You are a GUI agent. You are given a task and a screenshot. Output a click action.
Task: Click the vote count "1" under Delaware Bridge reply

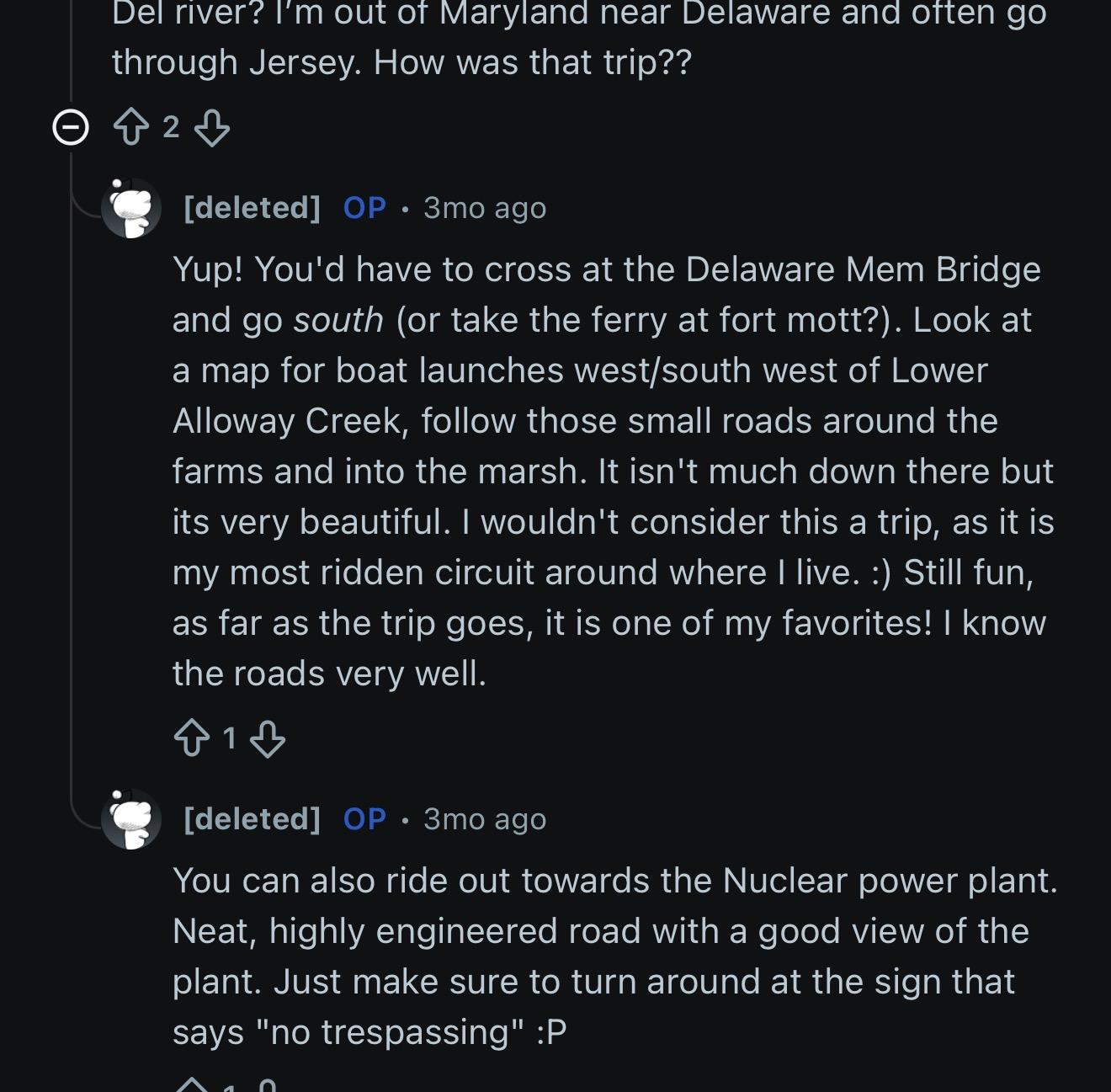click(x=229, y=739)
